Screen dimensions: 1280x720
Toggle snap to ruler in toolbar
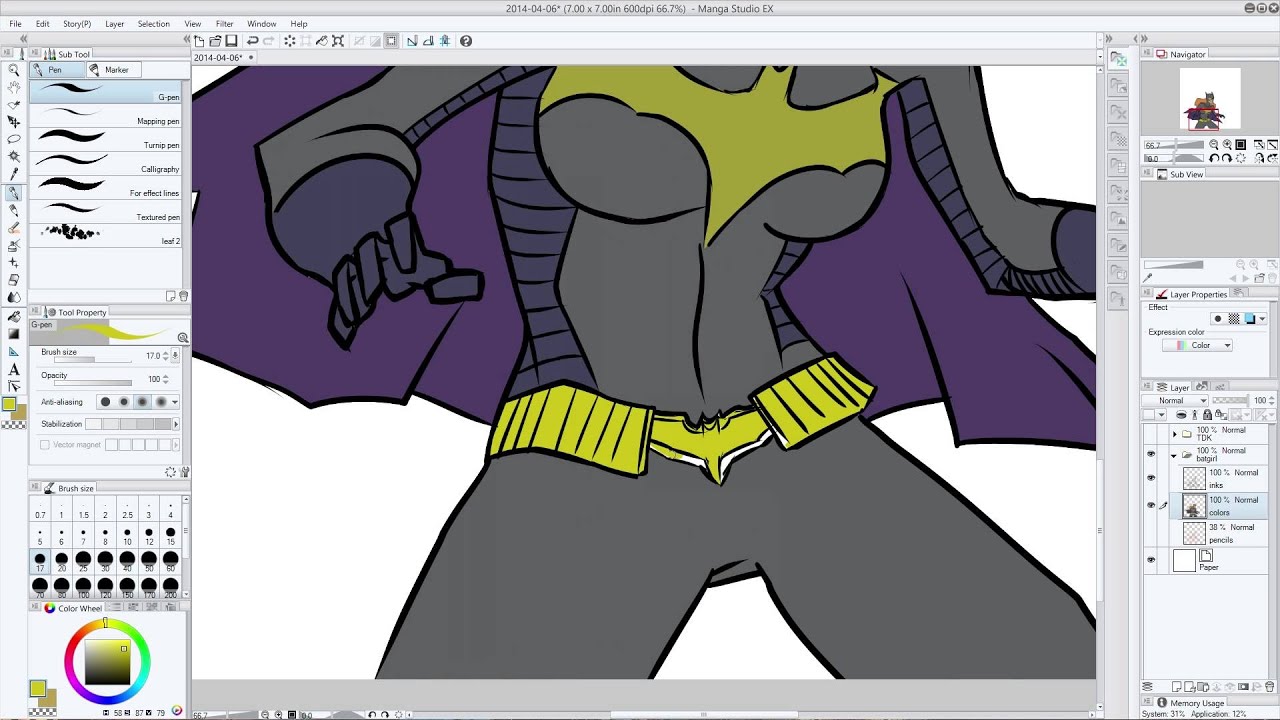412,41
